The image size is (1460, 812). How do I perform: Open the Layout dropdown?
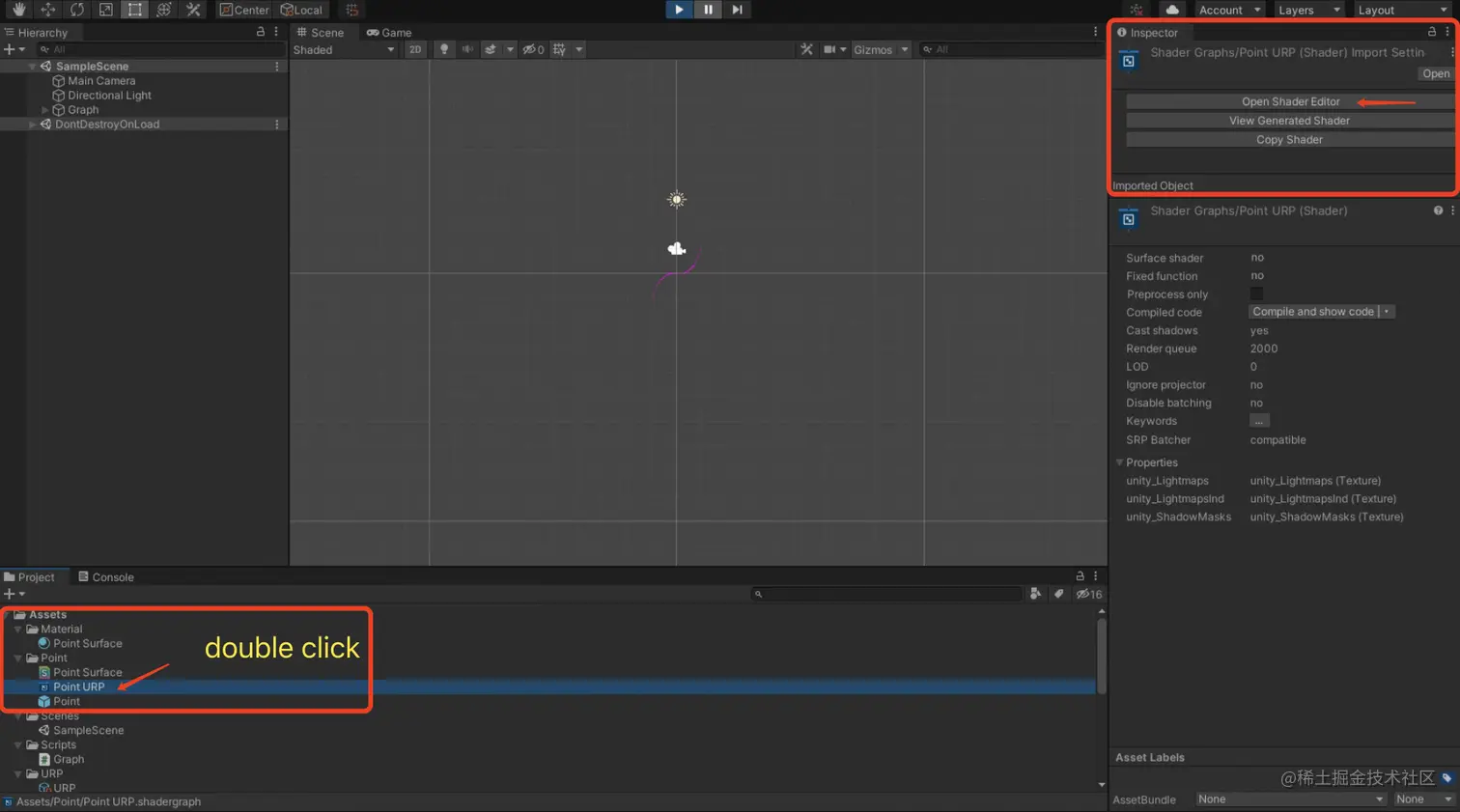[1402, 10]
